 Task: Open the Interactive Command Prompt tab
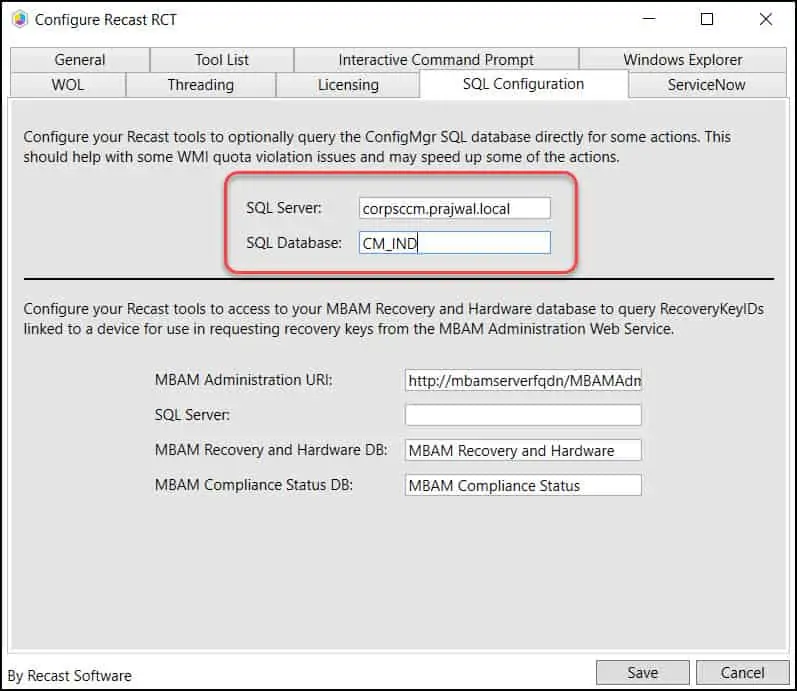tap(436, 60)
